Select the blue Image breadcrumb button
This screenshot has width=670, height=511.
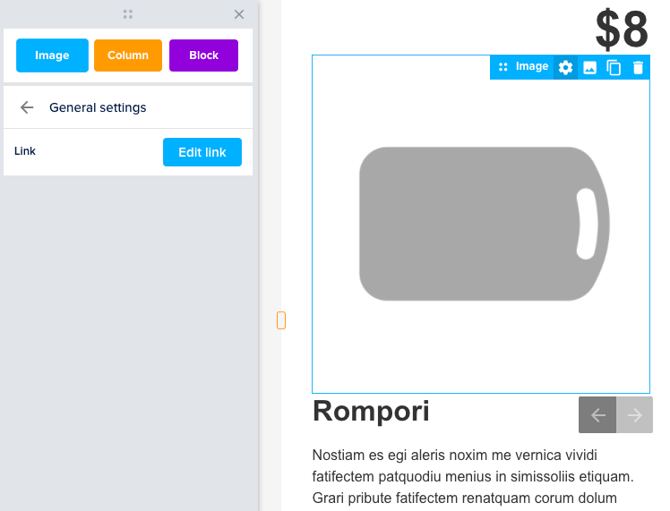tap(52, 55)
